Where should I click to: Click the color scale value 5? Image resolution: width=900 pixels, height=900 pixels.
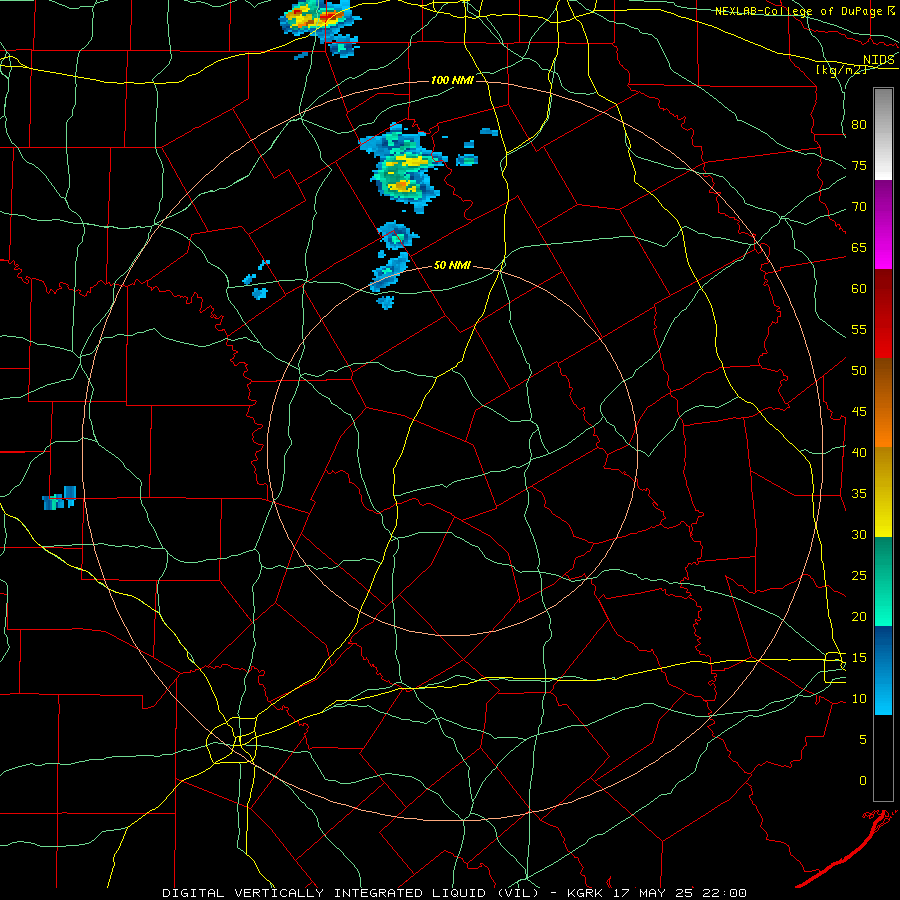tap(863, 739)
